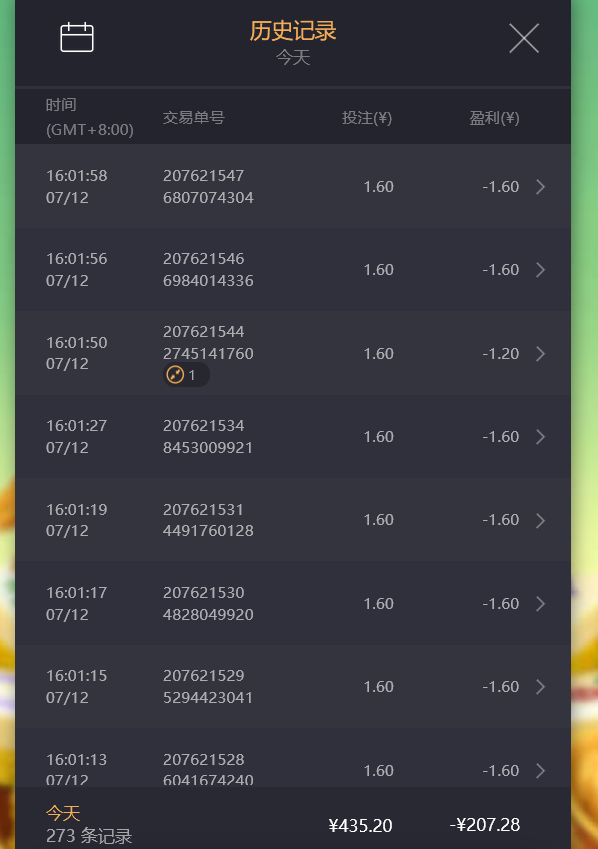Expand details of the 16:01:17 record
The height and width of the screenshot is (849, 598).
click(x=540, y=604)
